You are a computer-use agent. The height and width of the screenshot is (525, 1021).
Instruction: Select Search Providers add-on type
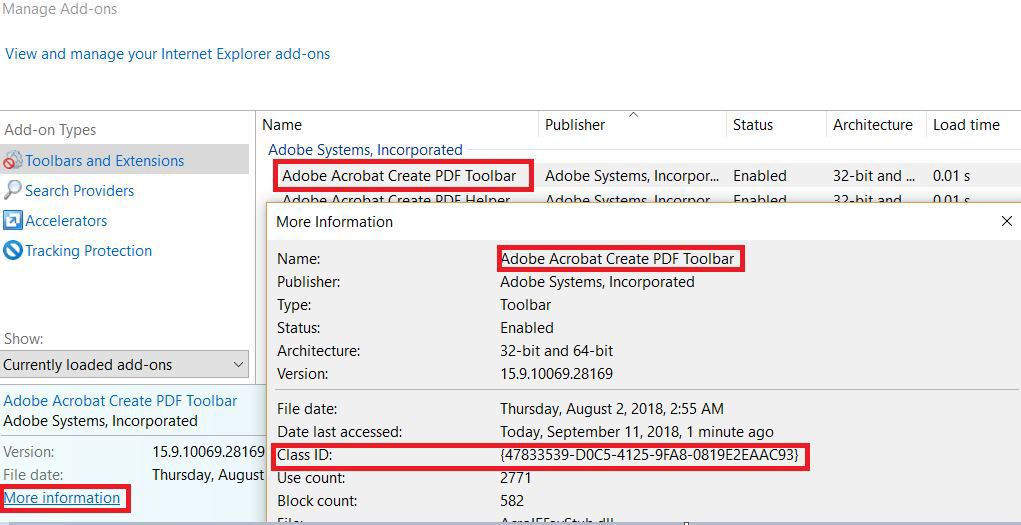pos(80,191)
